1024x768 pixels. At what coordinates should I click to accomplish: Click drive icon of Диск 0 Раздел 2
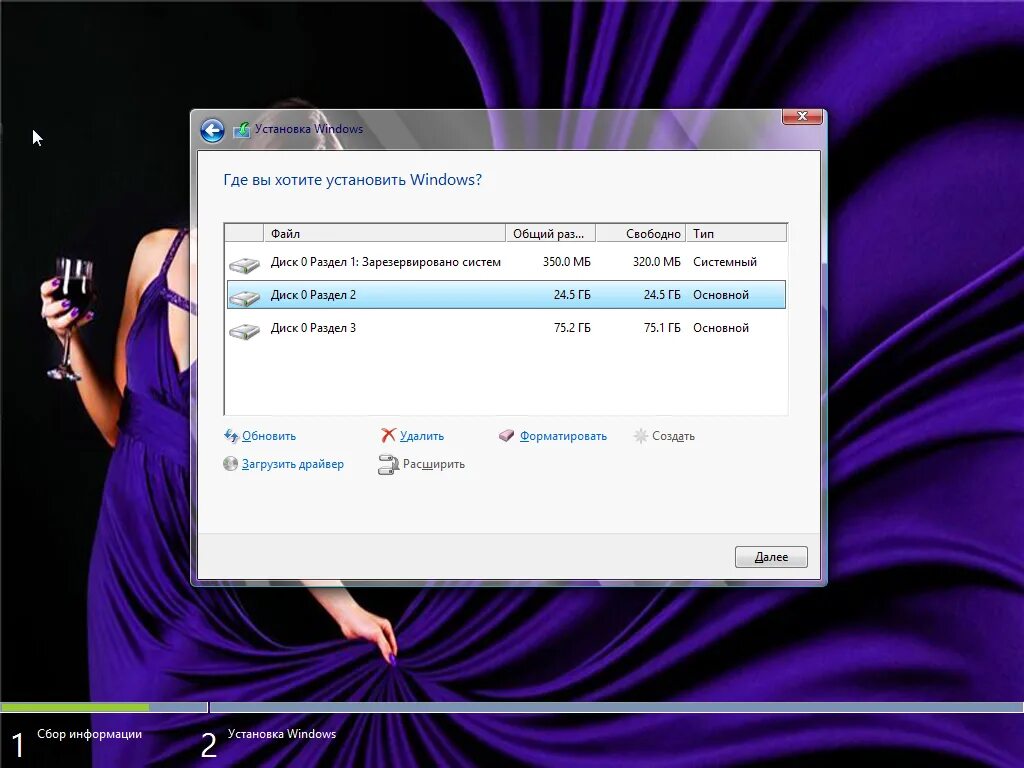tap(244, 298)
